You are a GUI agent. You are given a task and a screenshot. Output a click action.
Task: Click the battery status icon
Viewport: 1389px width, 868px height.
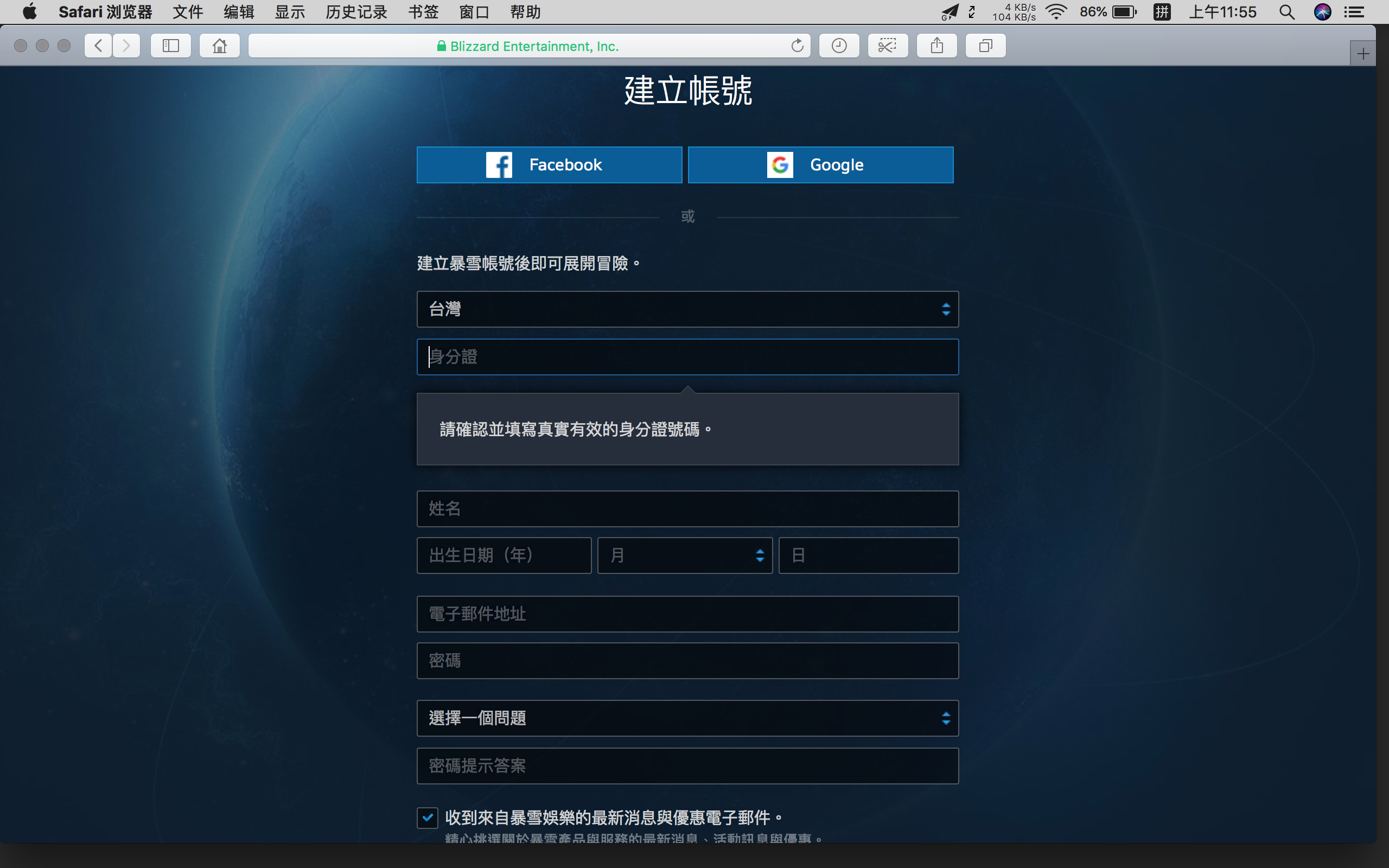(x=1124, y=12)
